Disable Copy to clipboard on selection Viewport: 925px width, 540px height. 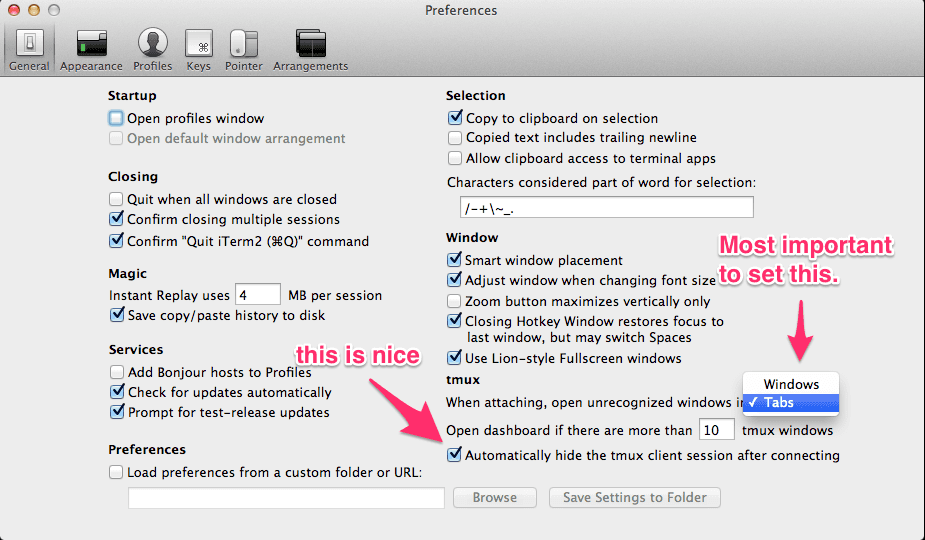click(456, 118)
